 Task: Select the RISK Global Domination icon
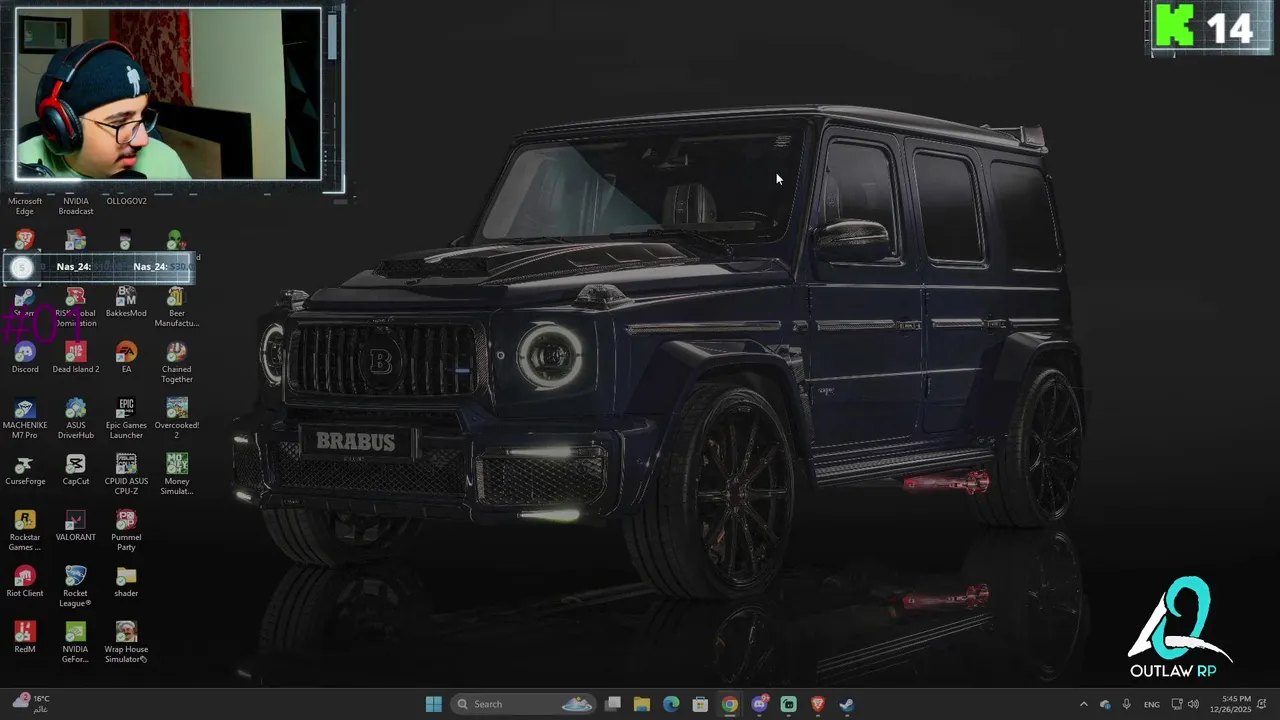pos(75,307)
